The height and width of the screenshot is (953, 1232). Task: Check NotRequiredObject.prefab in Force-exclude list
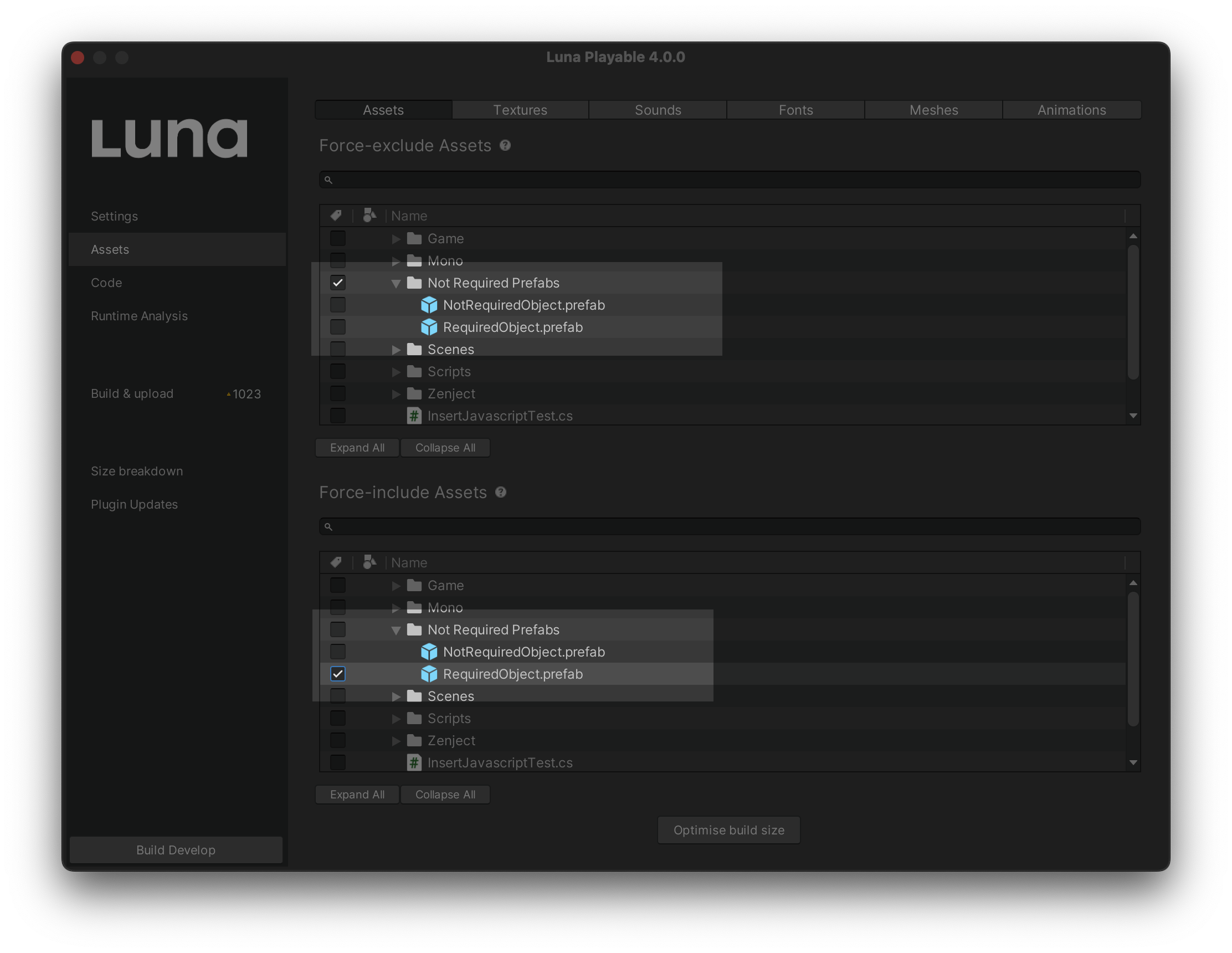click(x=338, y=305)
